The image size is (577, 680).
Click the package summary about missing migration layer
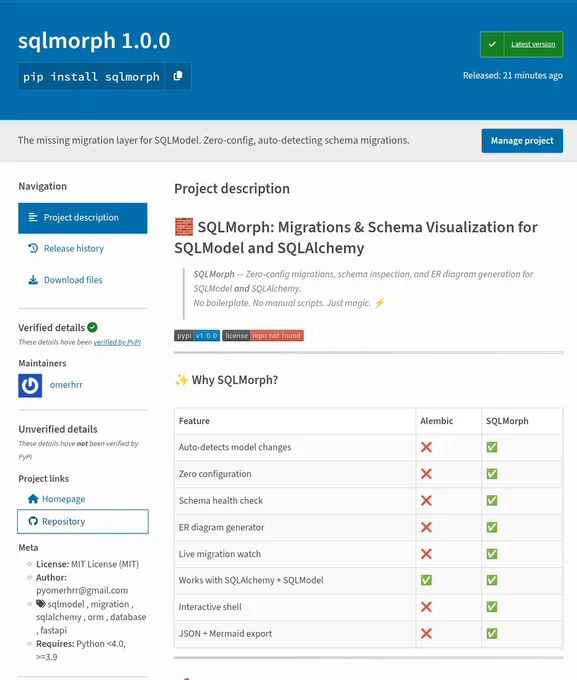[x=213, y=141]
